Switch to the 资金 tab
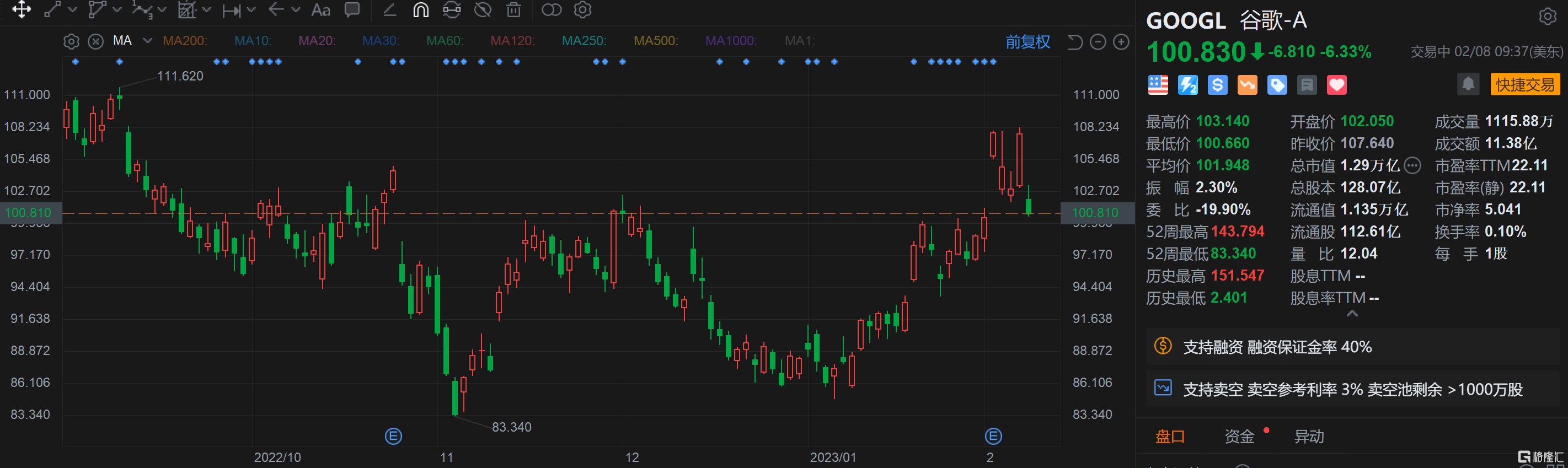The width and height of the screenshot is (1568, 468). pyautogui.click(x=1239, y=437)
